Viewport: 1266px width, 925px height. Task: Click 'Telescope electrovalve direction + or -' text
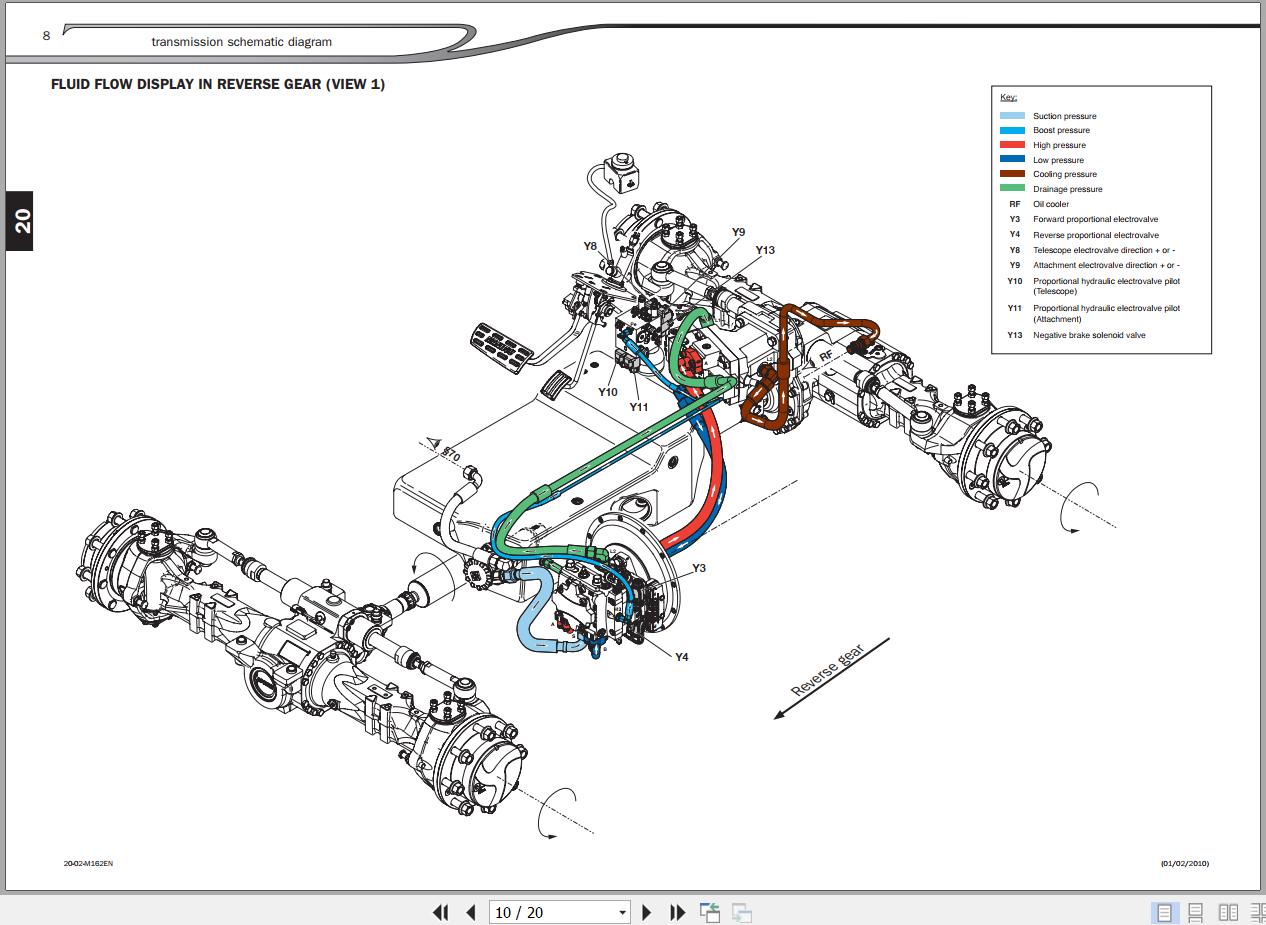pos(1104,250)
